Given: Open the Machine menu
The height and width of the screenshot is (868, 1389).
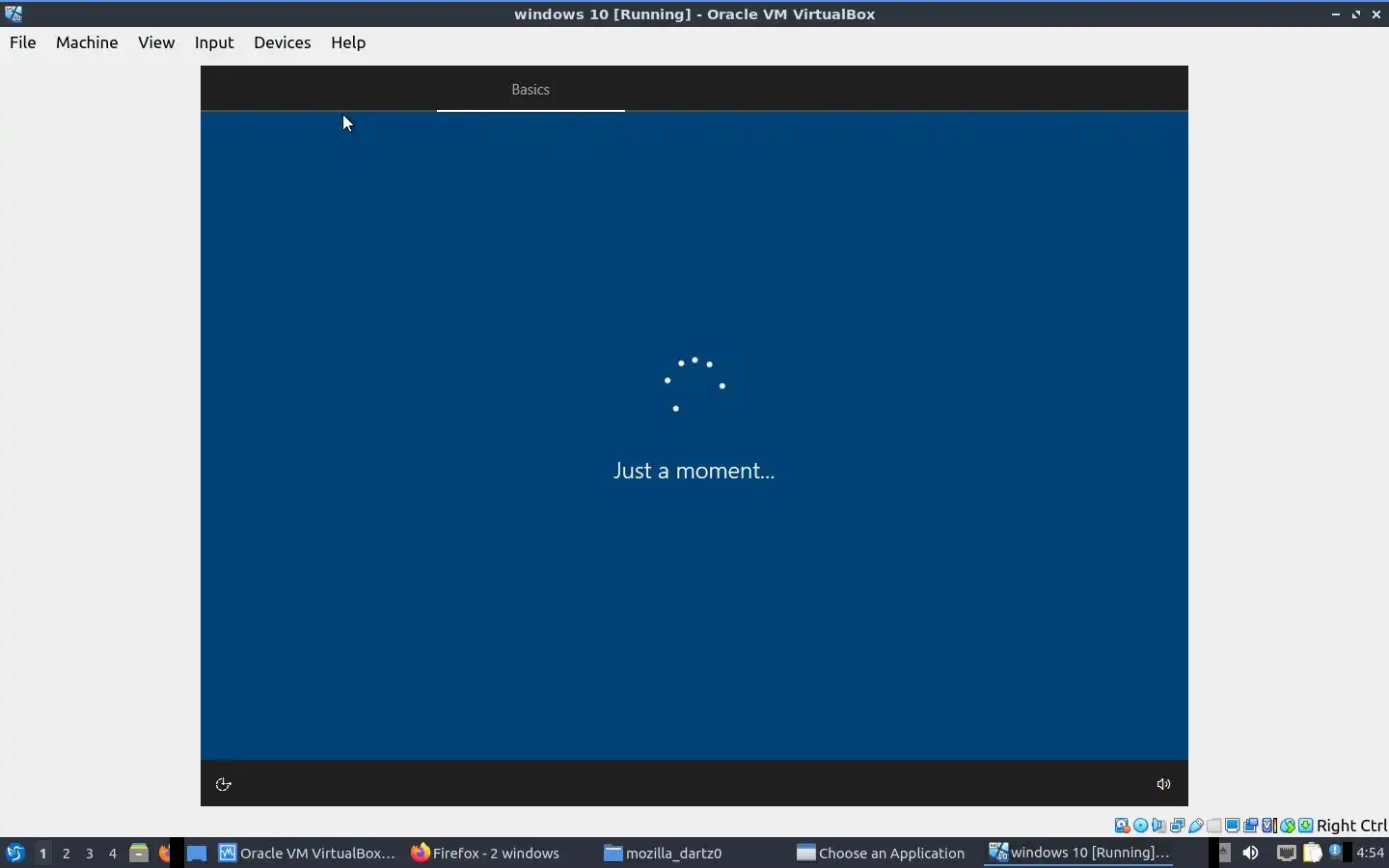Looking at the screenshot, I should pos(87,42).
